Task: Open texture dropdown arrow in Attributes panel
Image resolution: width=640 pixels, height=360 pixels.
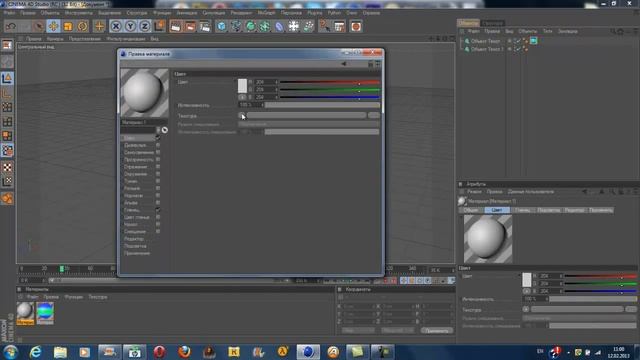Action: point(526,309)
